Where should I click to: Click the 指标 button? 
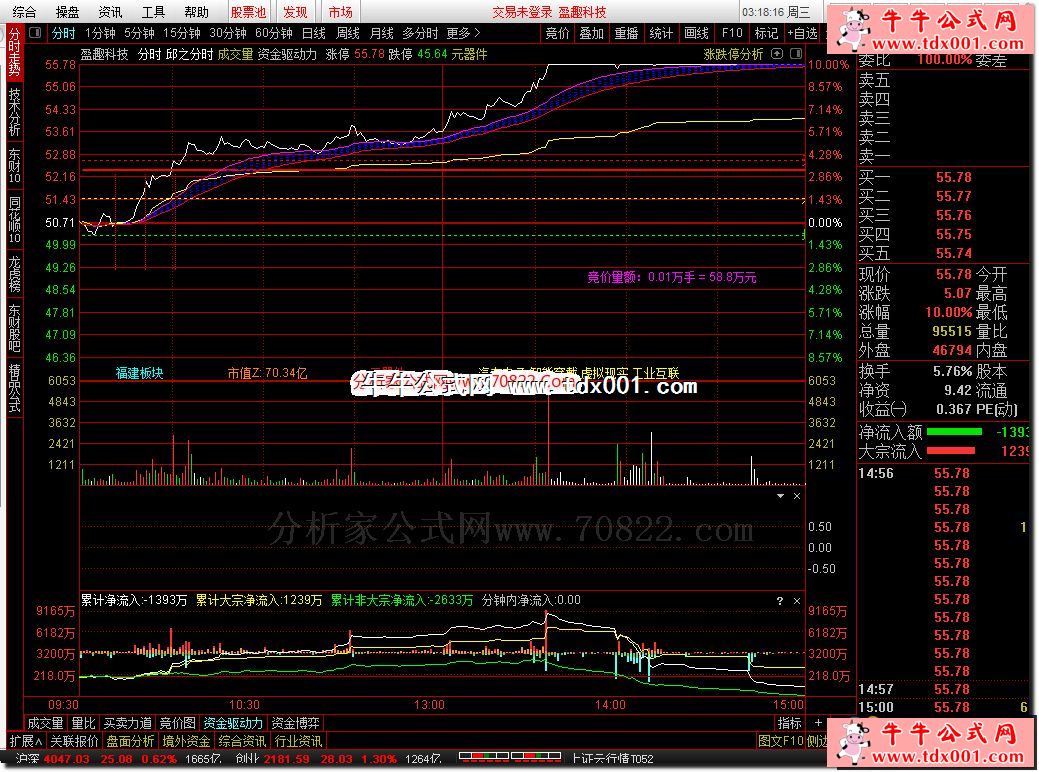(789, 723)
